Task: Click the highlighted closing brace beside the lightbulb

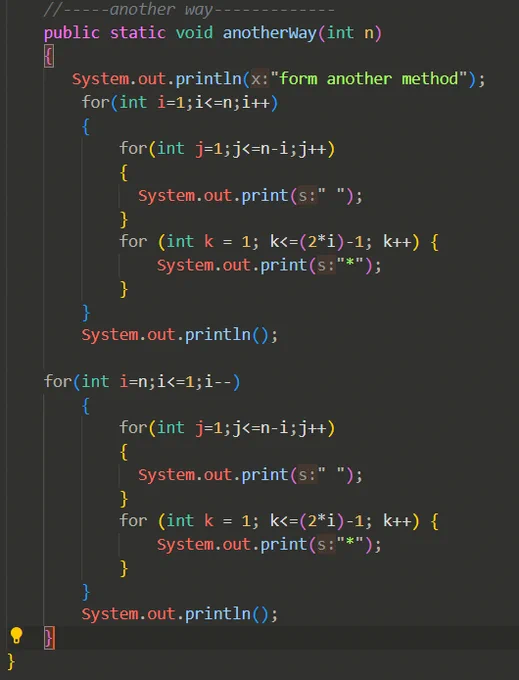Action: tap(49, 638)
